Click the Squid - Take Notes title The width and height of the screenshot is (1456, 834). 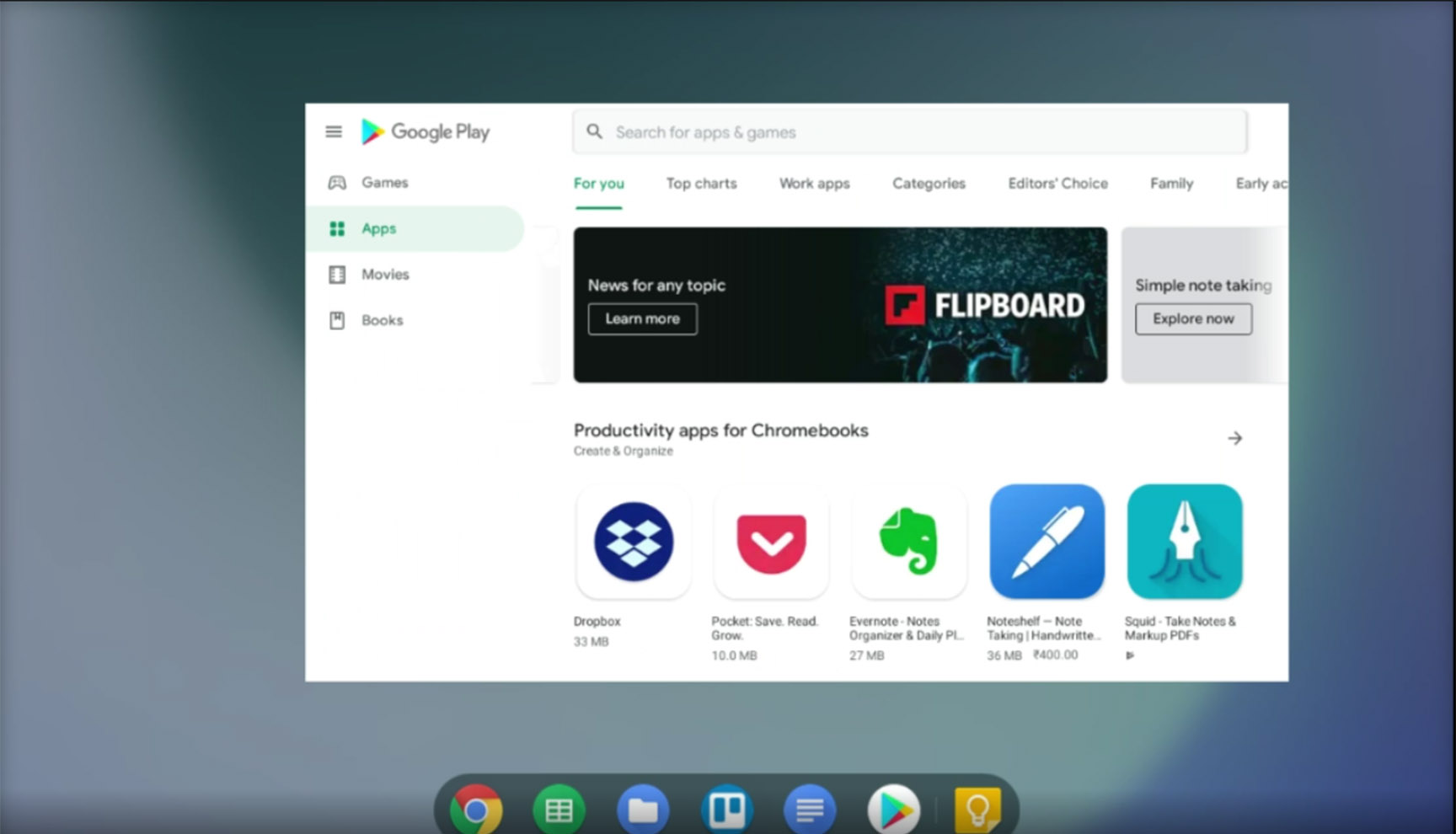[1180, 628]
